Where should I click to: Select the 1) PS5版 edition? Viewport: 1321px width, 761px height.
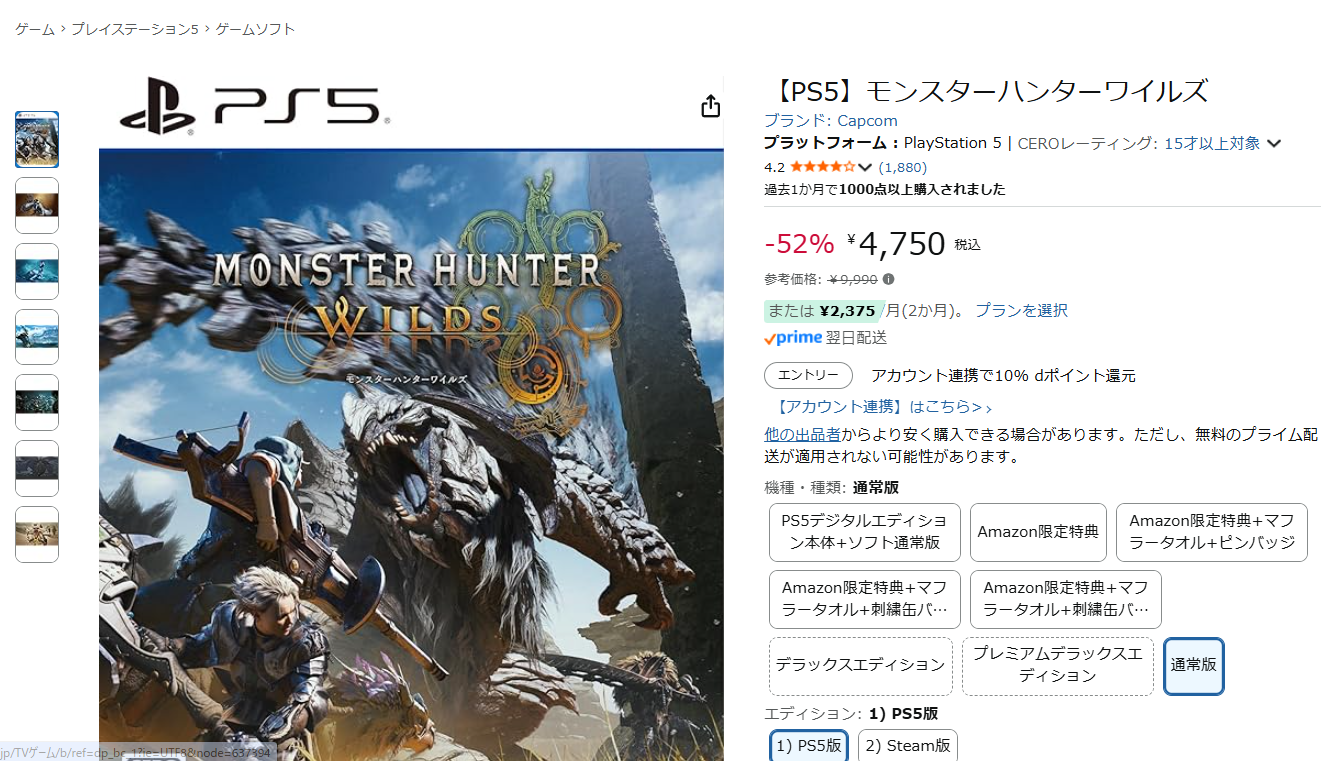pyautogui.click(x=809, y=746)
